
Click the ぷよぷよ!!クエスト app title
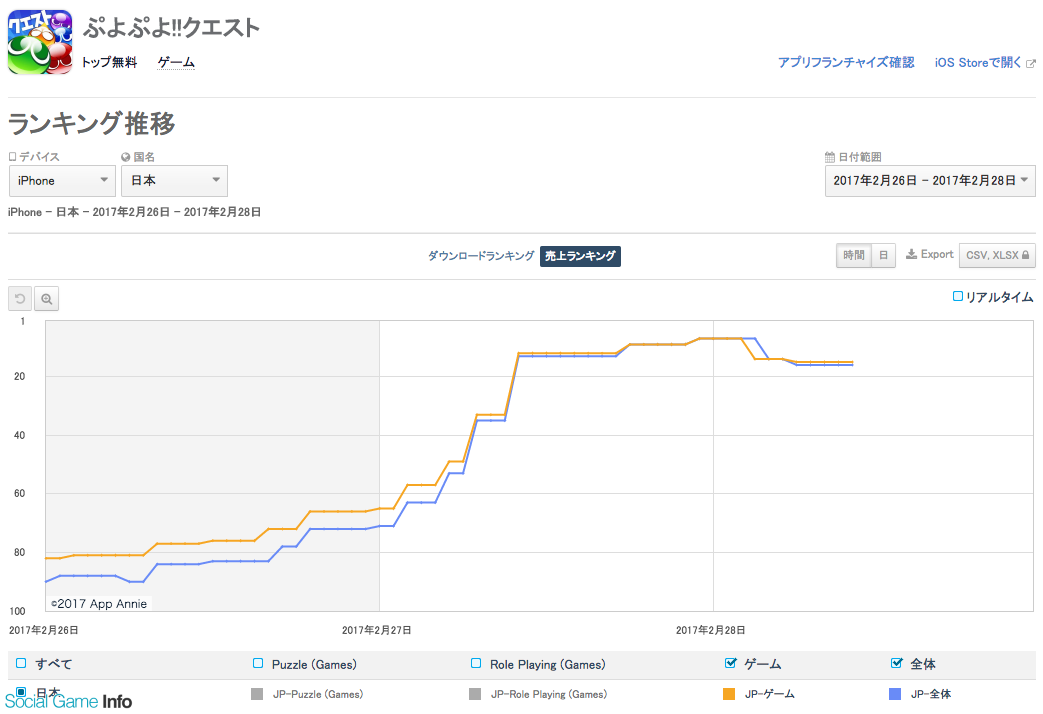[172, 28]
